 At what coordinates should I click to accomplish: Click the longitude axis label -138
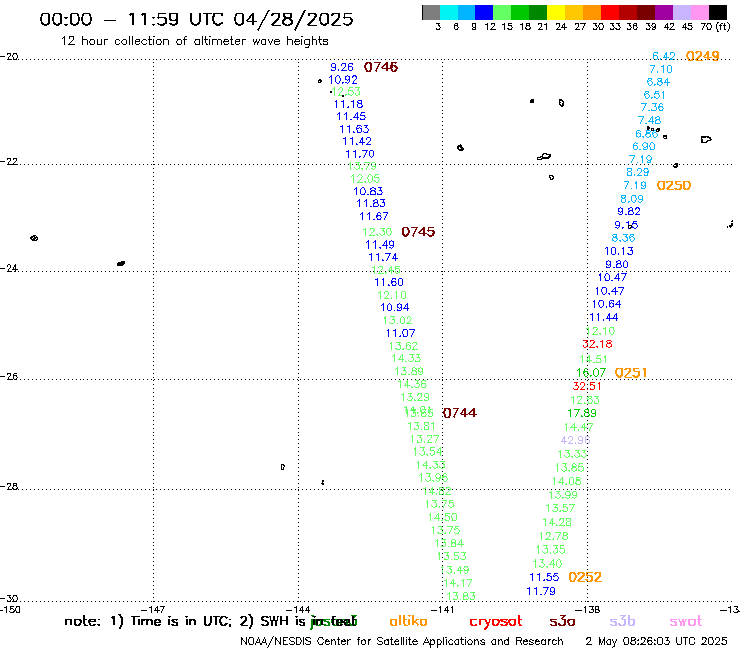click(x=588, y=610)
